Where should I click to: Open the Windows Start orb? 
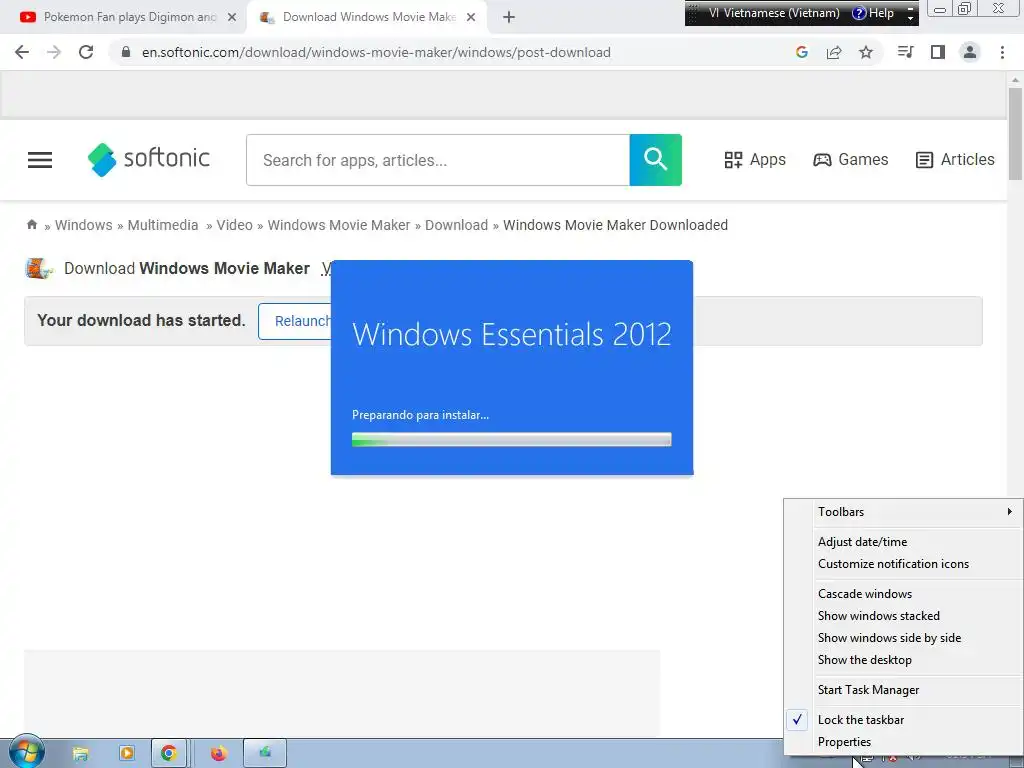tap(26, 752)
